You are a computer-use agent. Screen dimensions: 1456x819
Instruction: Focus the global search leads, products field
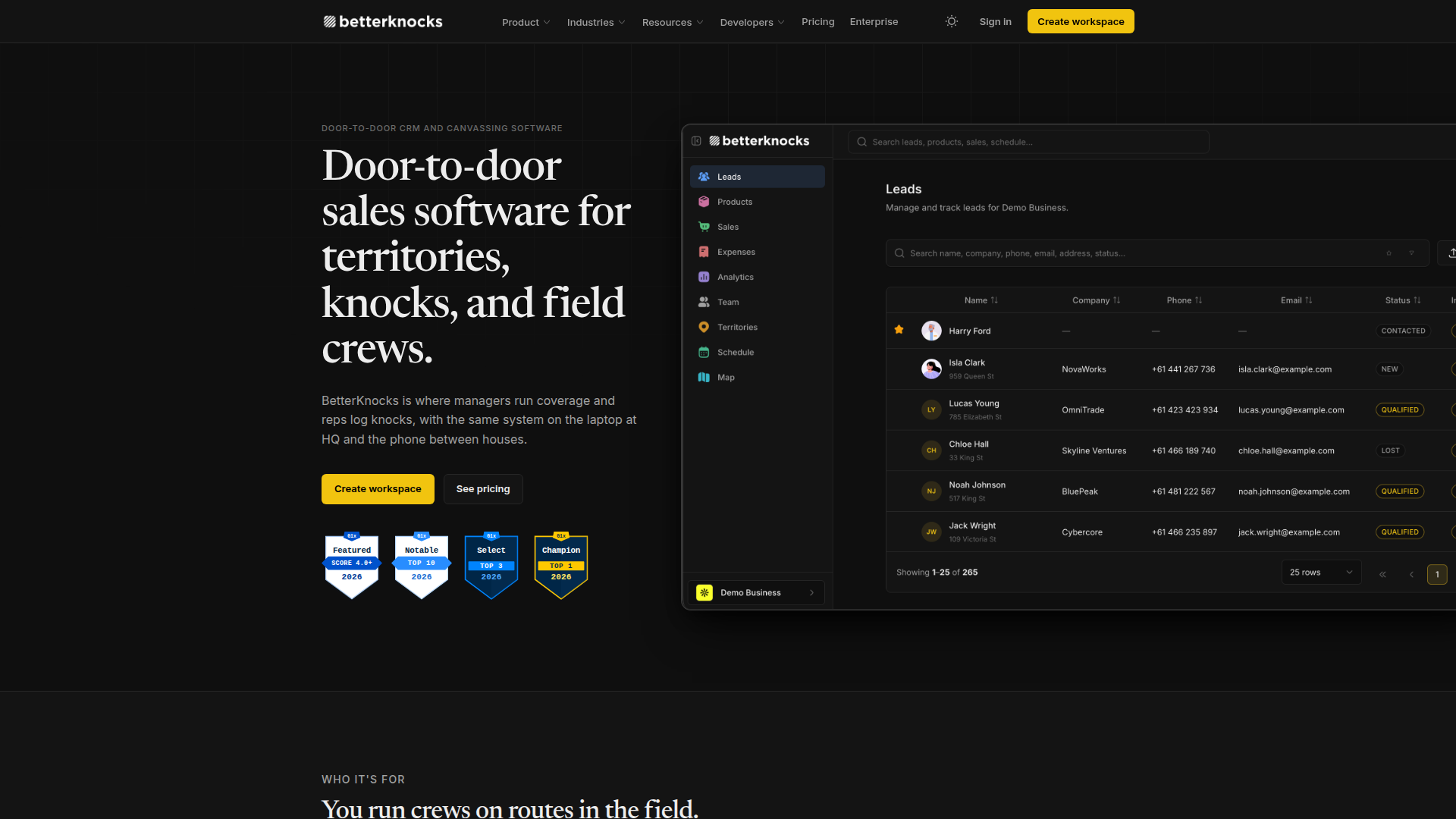(1028, 142)
